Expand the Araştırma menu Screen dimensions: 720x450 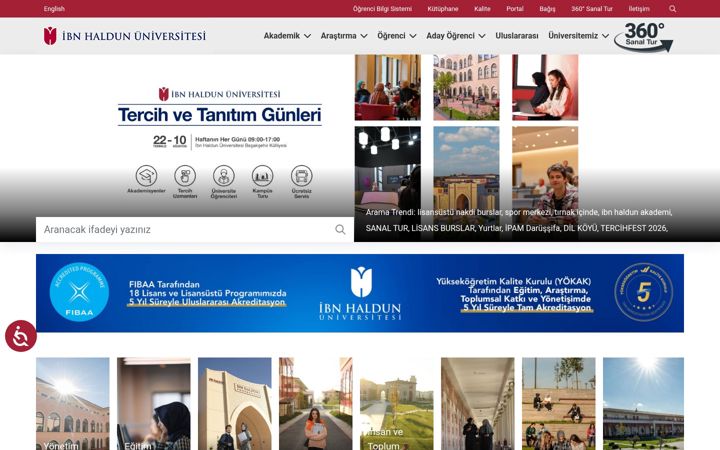(344, 36)
